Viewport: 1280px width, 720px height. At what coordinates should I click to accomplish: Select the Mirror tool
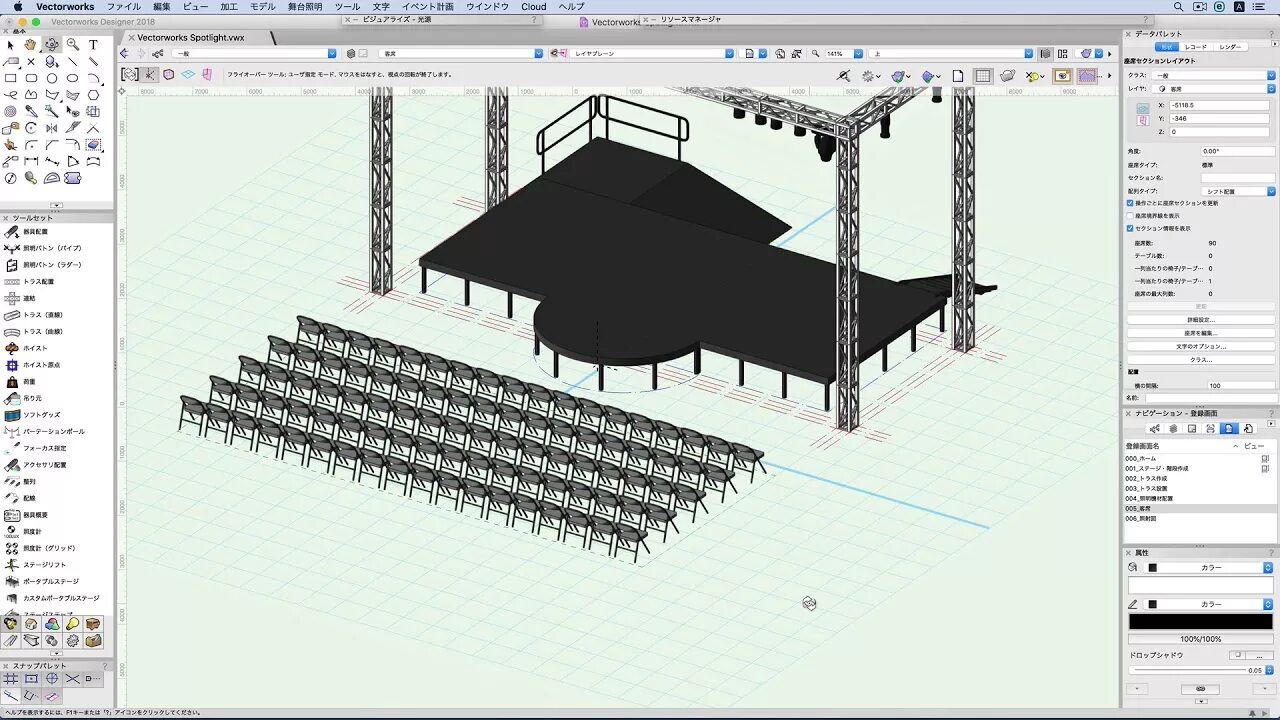coord(52,128)
